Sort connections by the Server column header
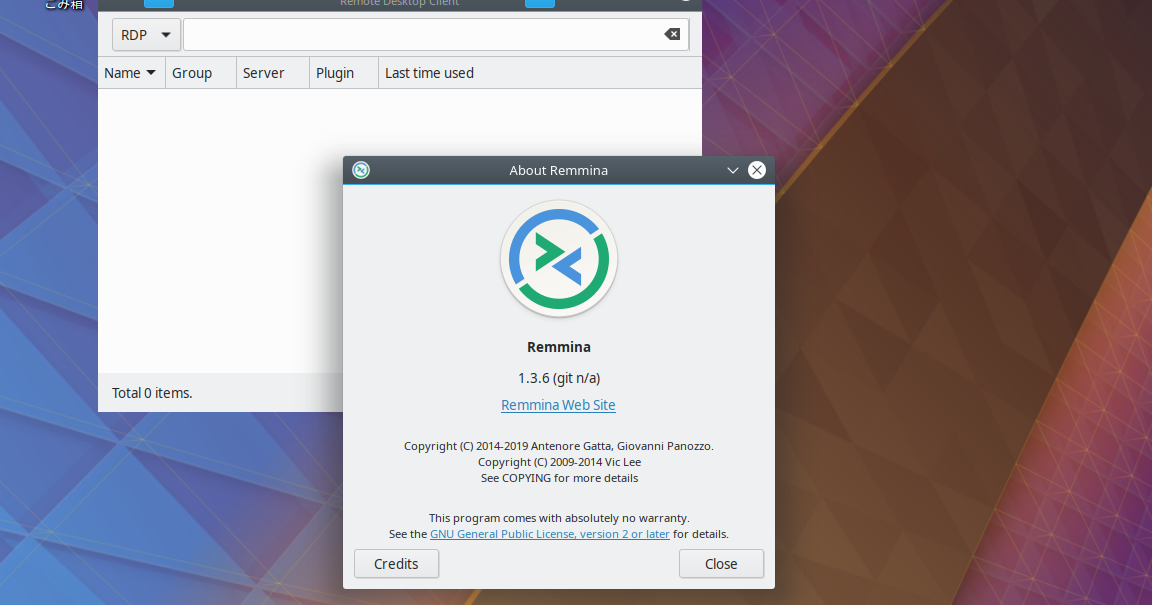Viewport: 1152px width, 605px height. [264, 72]
